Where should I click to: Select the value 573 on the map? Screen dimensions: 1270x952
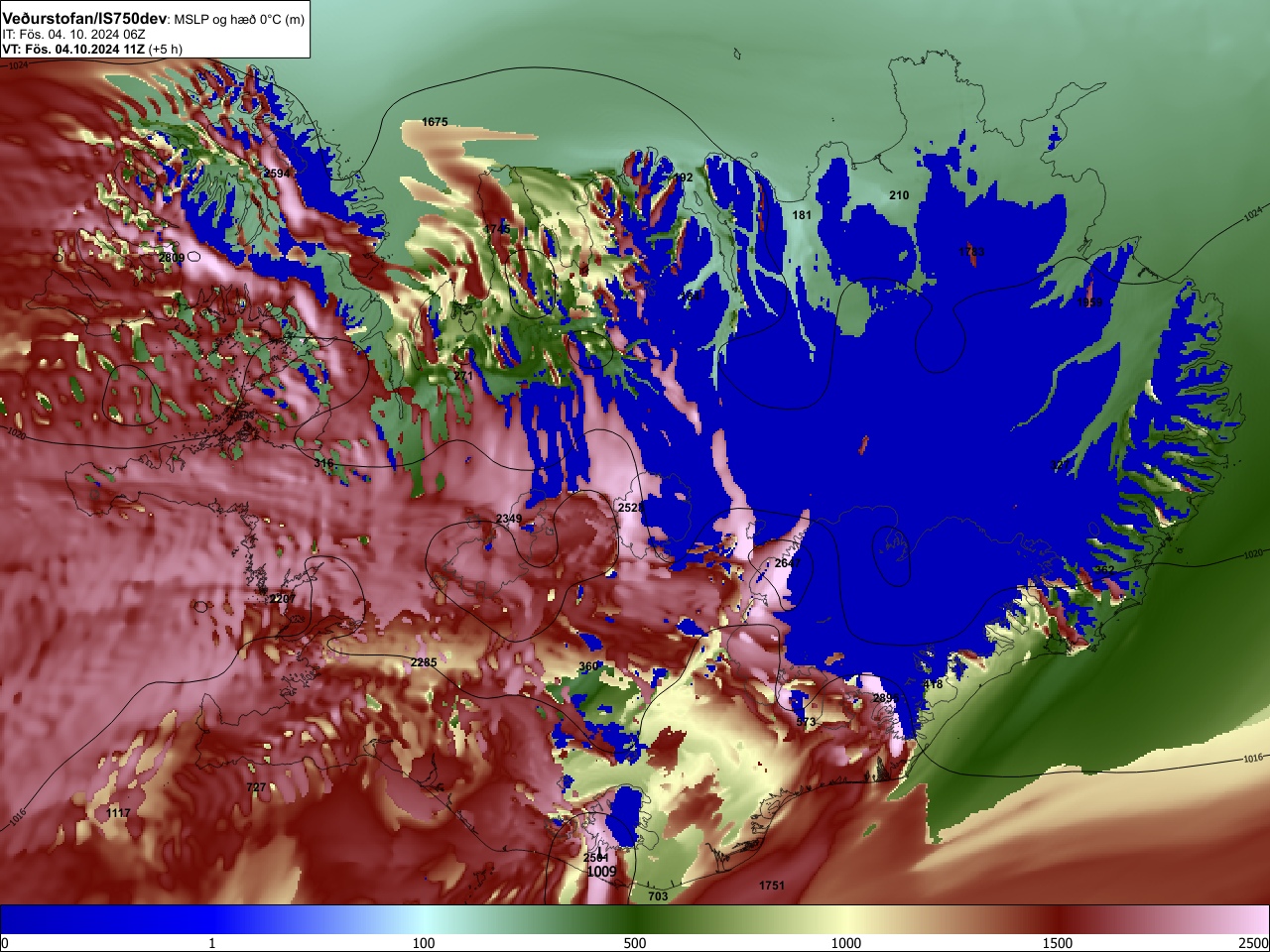806,722
